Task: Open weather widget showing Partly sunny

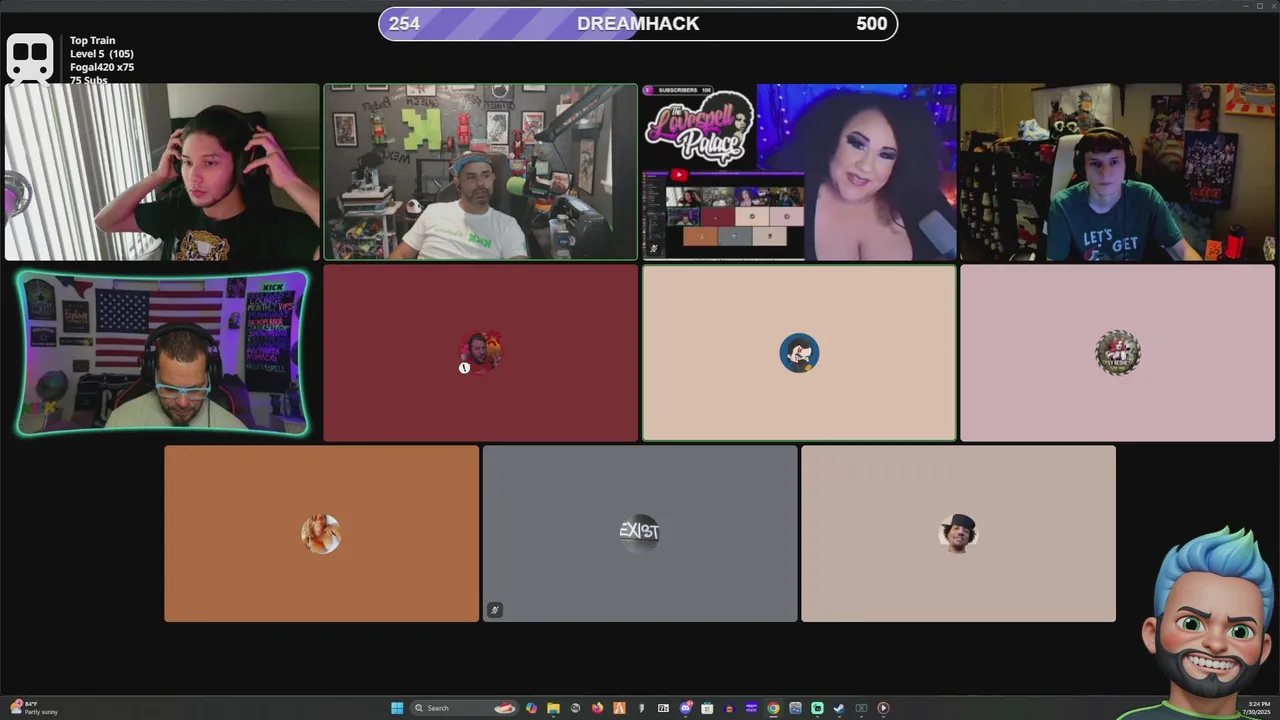Action: click(x=34, y=708)
